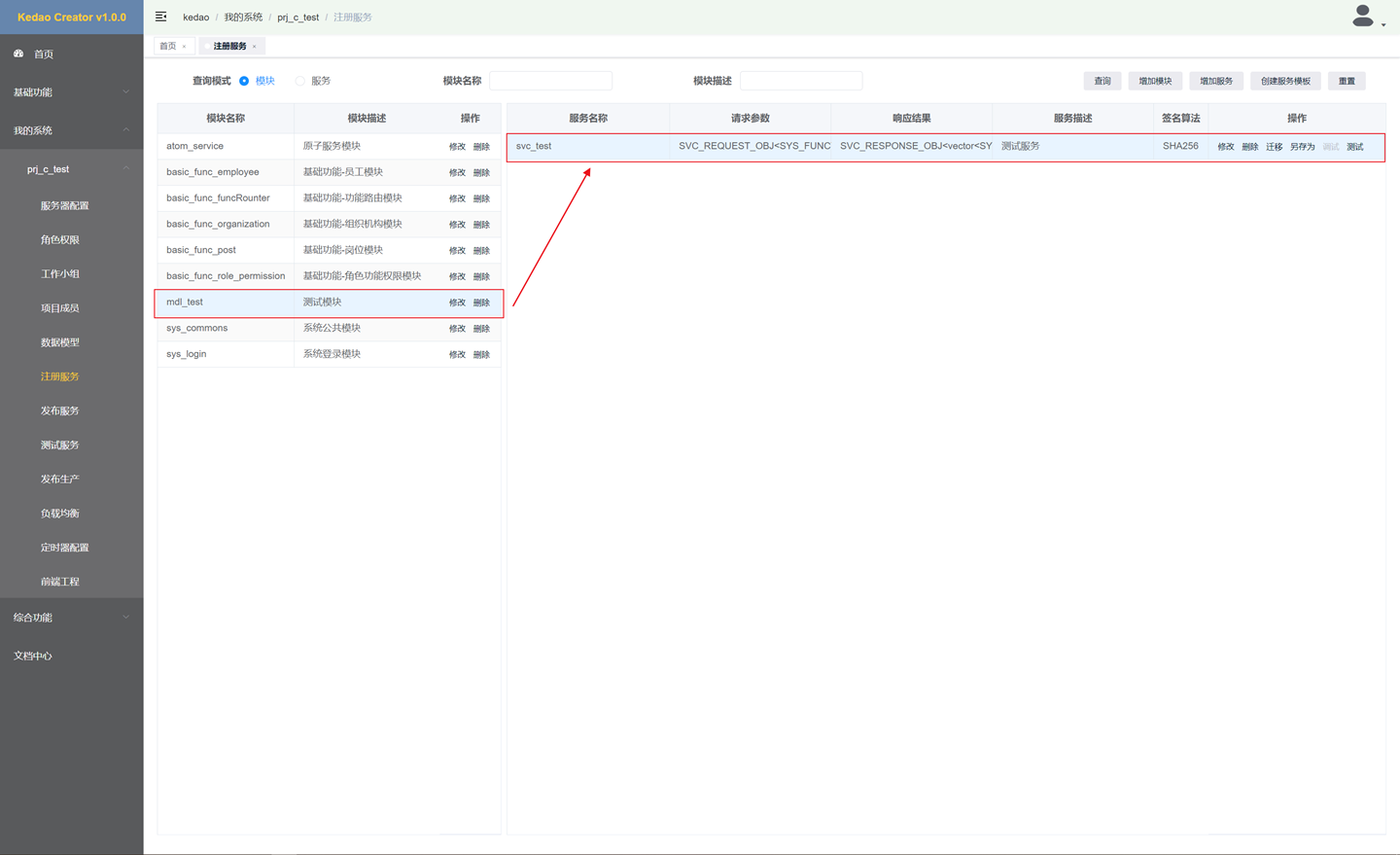Open 服务器配置 in the sidebar

64,206
